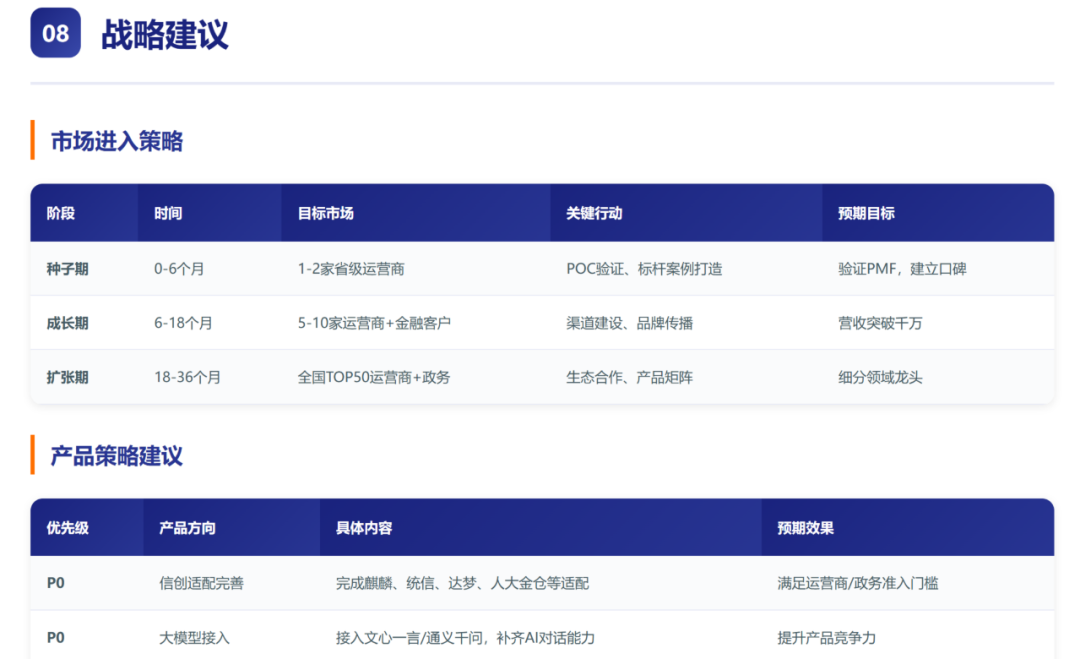Click the 种子期 row label
This screenshot has height=659, width=1080.
67,269
